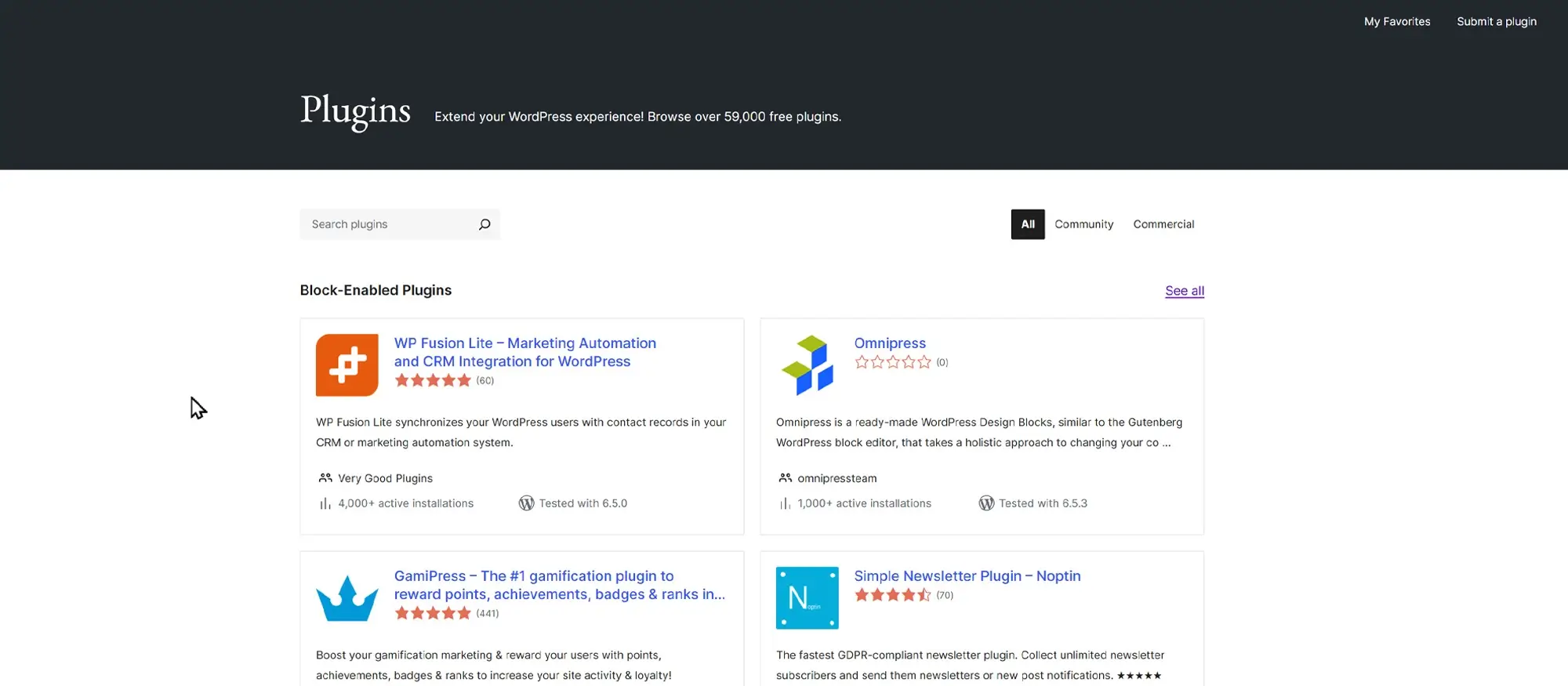Viewport: 1568px width, 686px height.
Task: Click the WordPress logo beside Tested with 6.5.3
Action: [986, 503]
